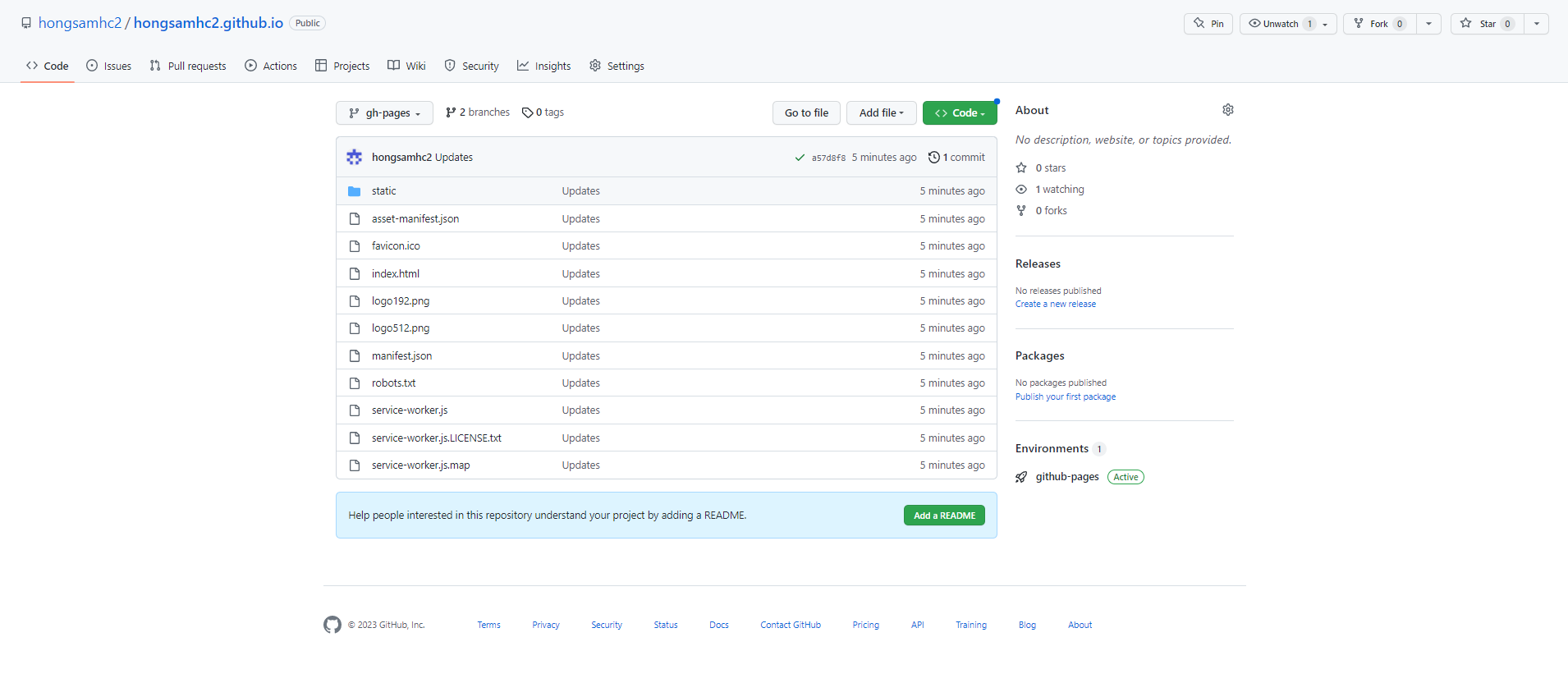Screen dimensions: 1568x683
Task: Switch to the Code tab
Action: 48,66
